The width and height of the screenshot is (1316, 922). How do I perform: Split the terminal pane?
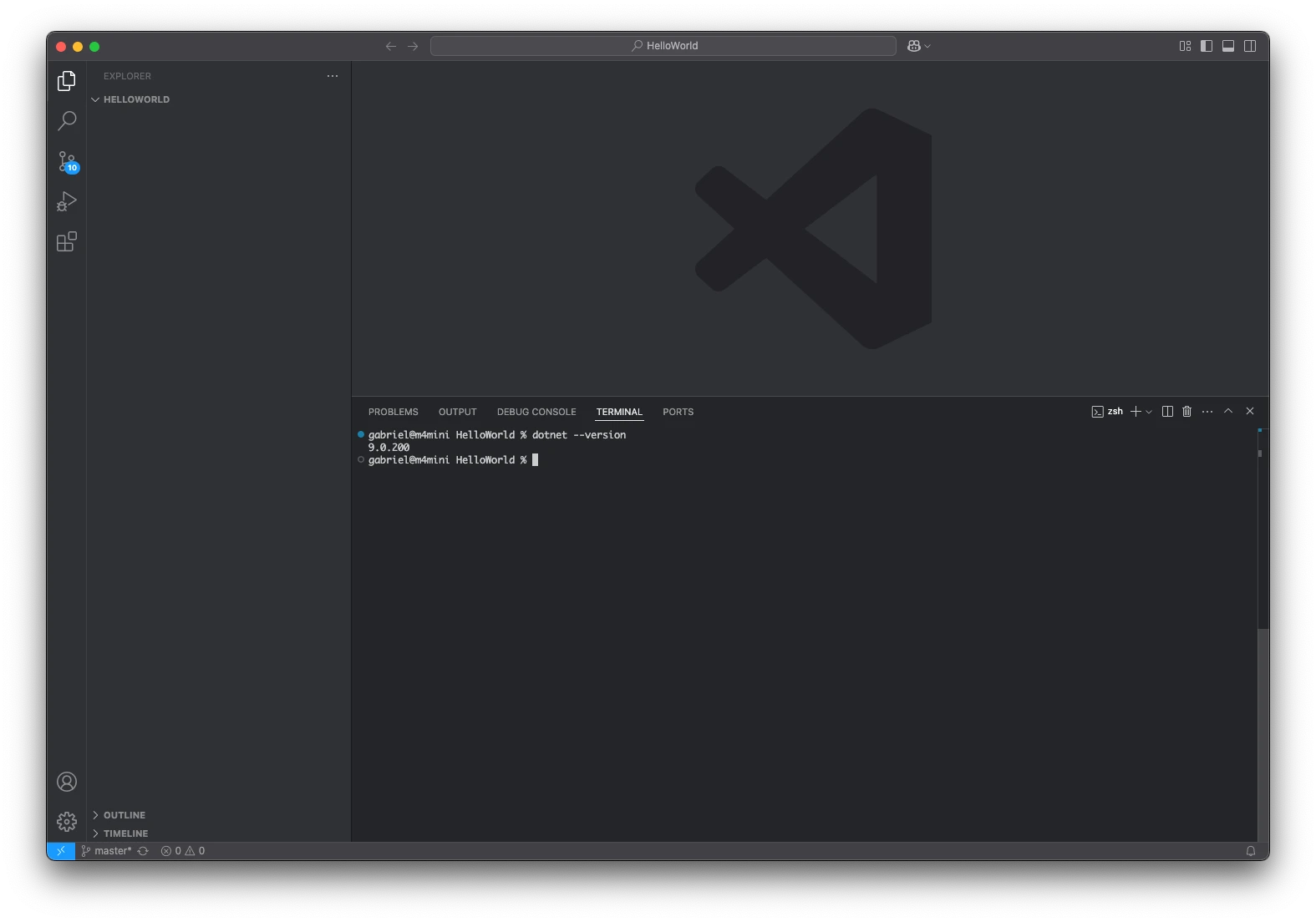(1167, 412)
